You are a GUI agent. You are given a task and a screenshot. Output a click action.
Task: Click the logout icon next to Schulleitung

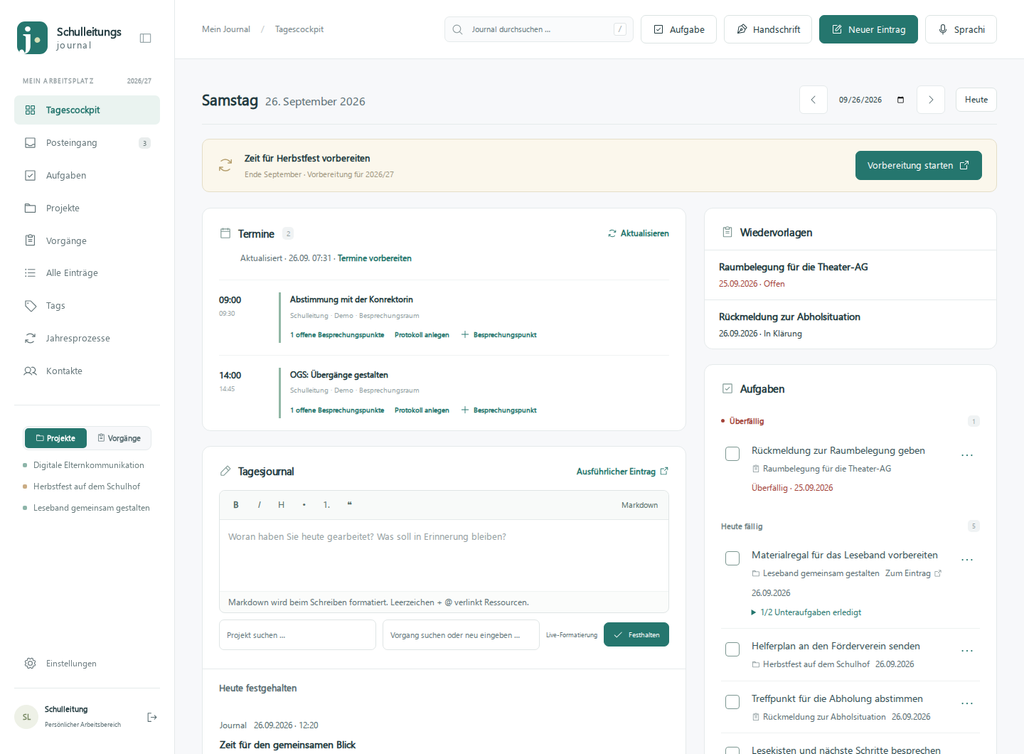pos(152,717)
